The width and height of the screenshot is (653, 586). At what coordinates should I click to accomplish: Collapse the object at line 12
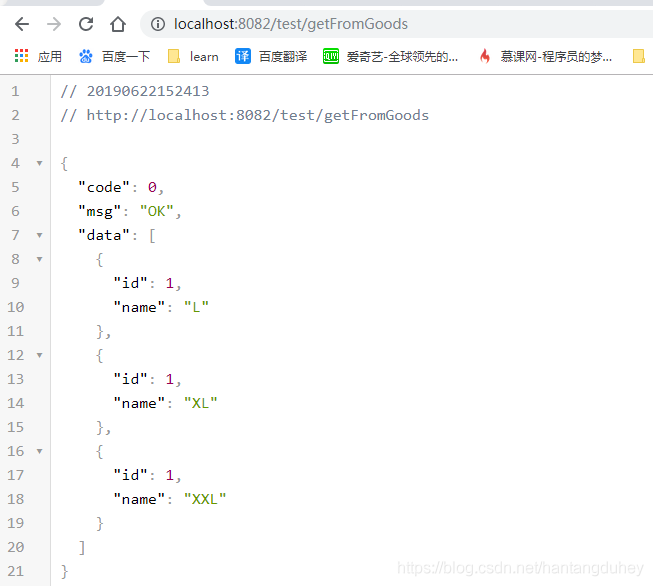[x=40, y=355]
